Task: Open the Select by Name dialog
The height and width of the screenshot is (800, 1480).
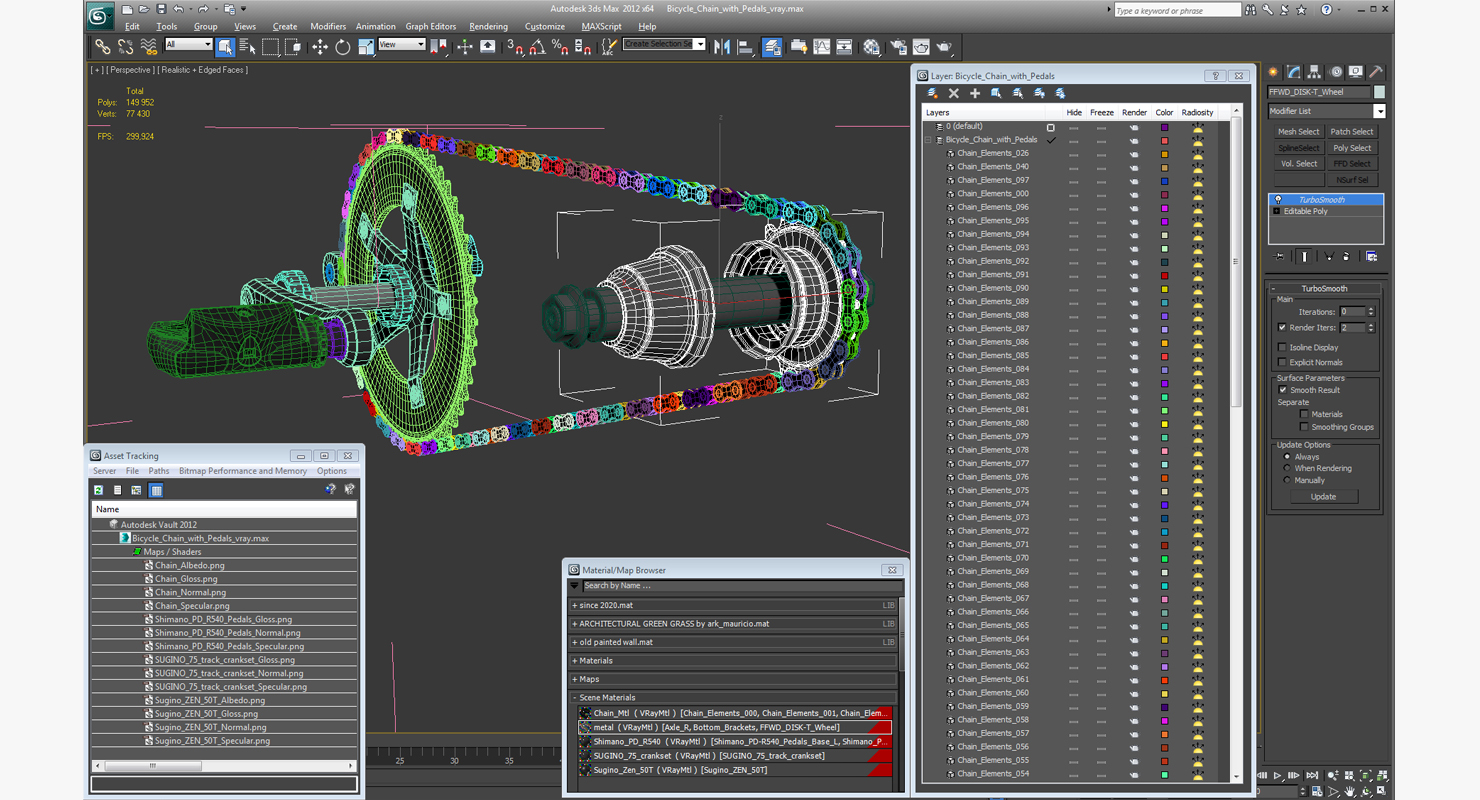Action: [247, 46]
